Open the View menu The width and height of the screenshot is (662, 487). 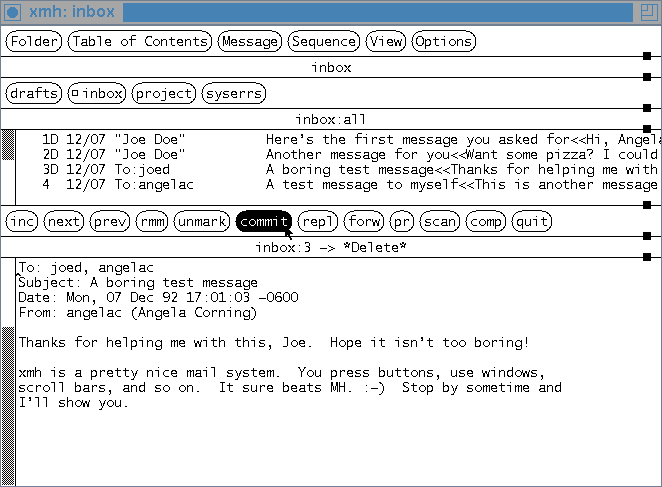tap(385, 41)
